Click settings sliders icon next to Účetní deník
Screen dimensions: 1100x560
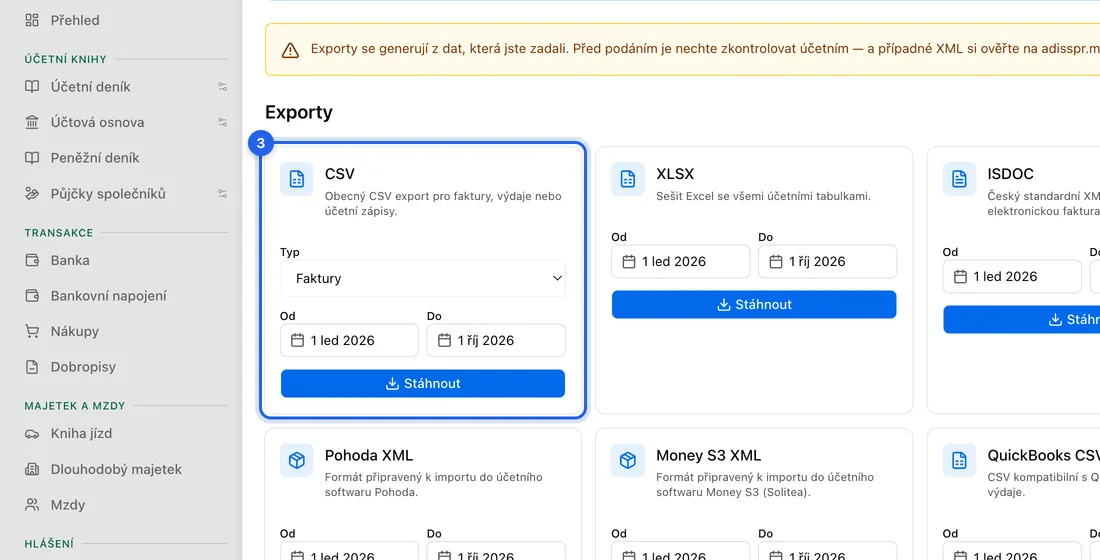click(222, 87)
